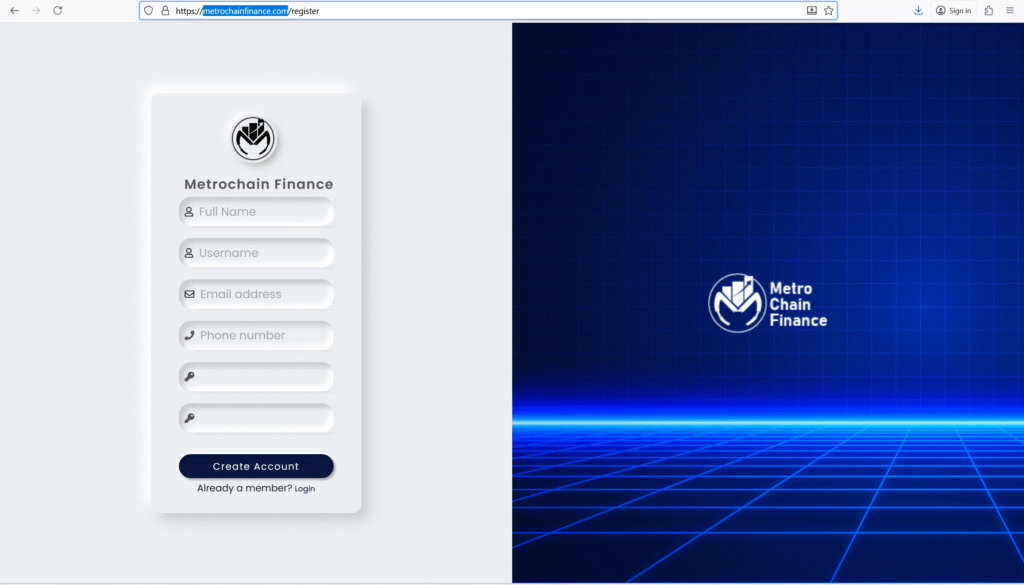Open the tracking protection shield
1024x585 pixels.
[149, 10]
